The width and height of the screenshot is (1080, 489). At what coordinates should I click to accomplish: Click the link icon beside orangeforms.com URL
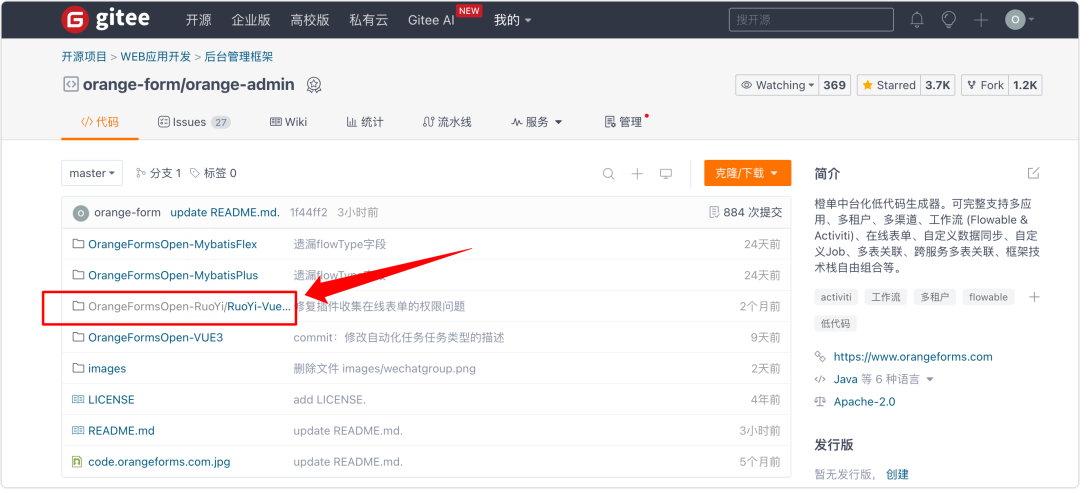point(820,357)
